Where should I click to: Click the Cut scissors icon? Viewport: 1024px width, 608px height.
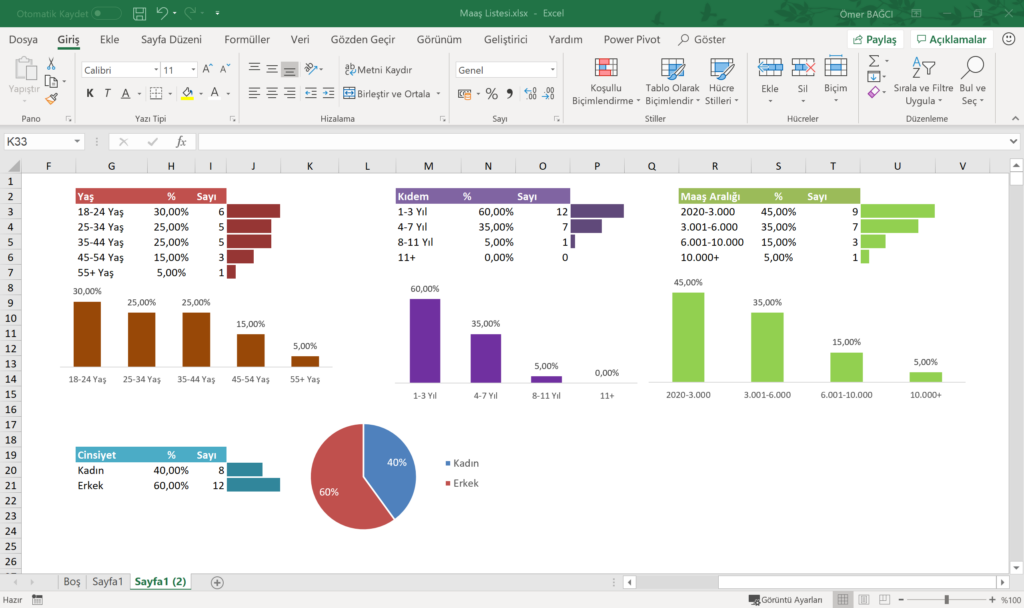coord(52,64)
